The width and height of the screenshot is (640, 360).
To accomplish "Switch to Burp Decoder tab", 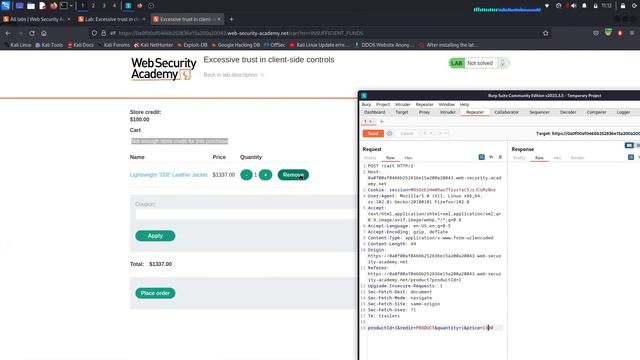I will 568,112.
